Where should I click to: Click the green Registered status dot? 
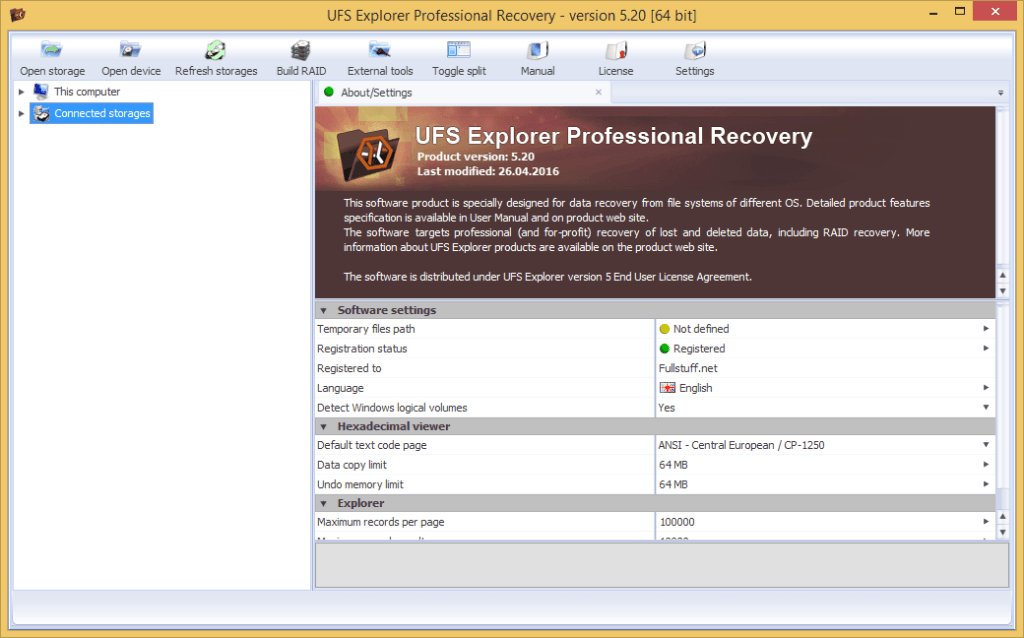click(x=665, y=349)
